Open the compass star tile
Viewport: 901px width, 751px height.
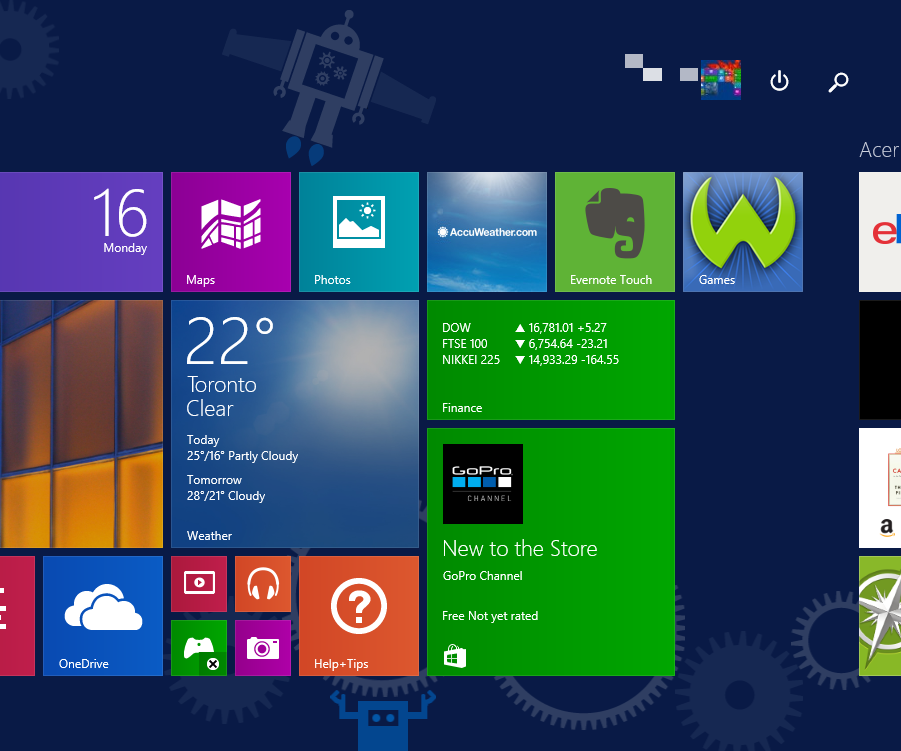point(880,616)
